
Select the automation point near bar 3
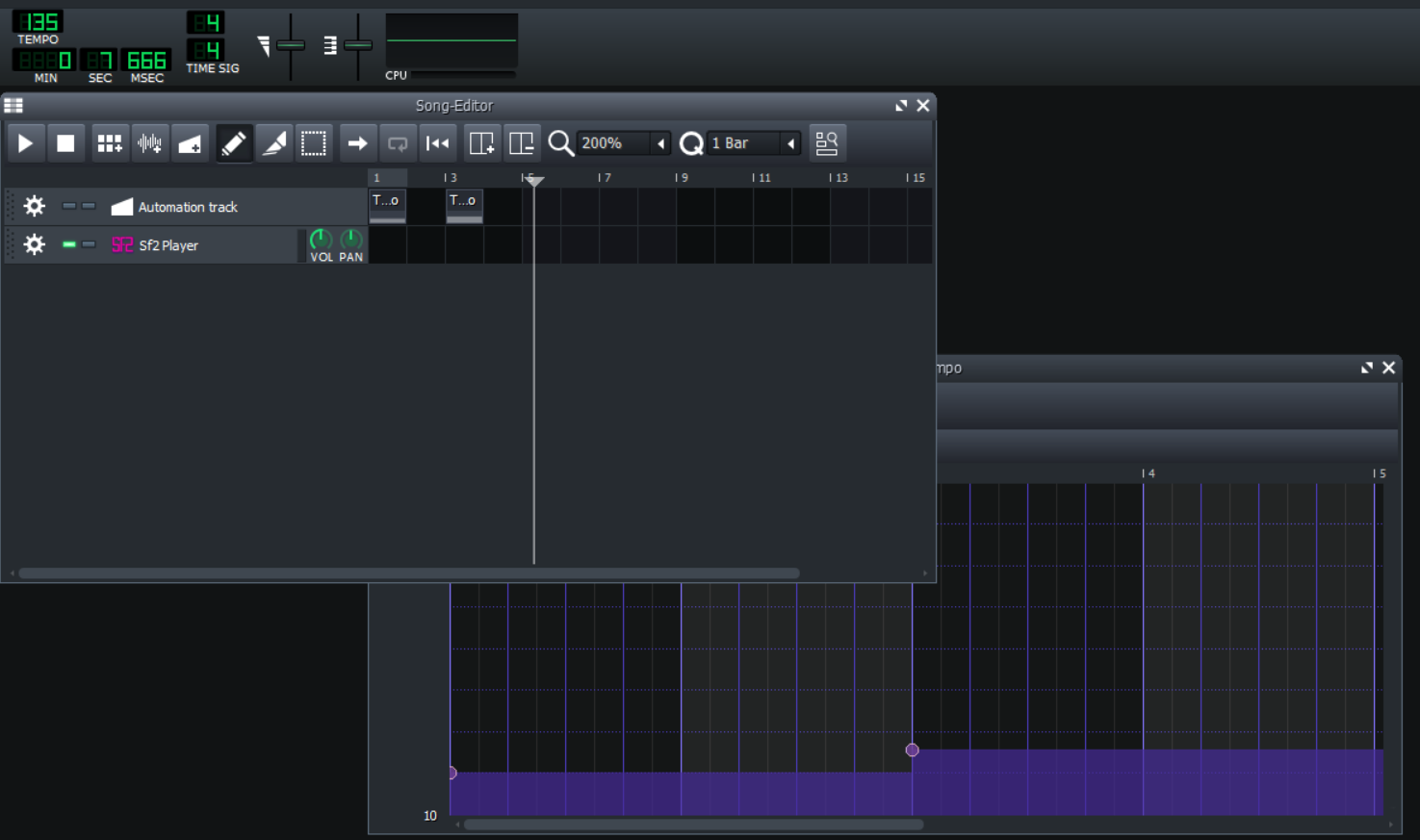pyautogui.click(x=912, y=750)
